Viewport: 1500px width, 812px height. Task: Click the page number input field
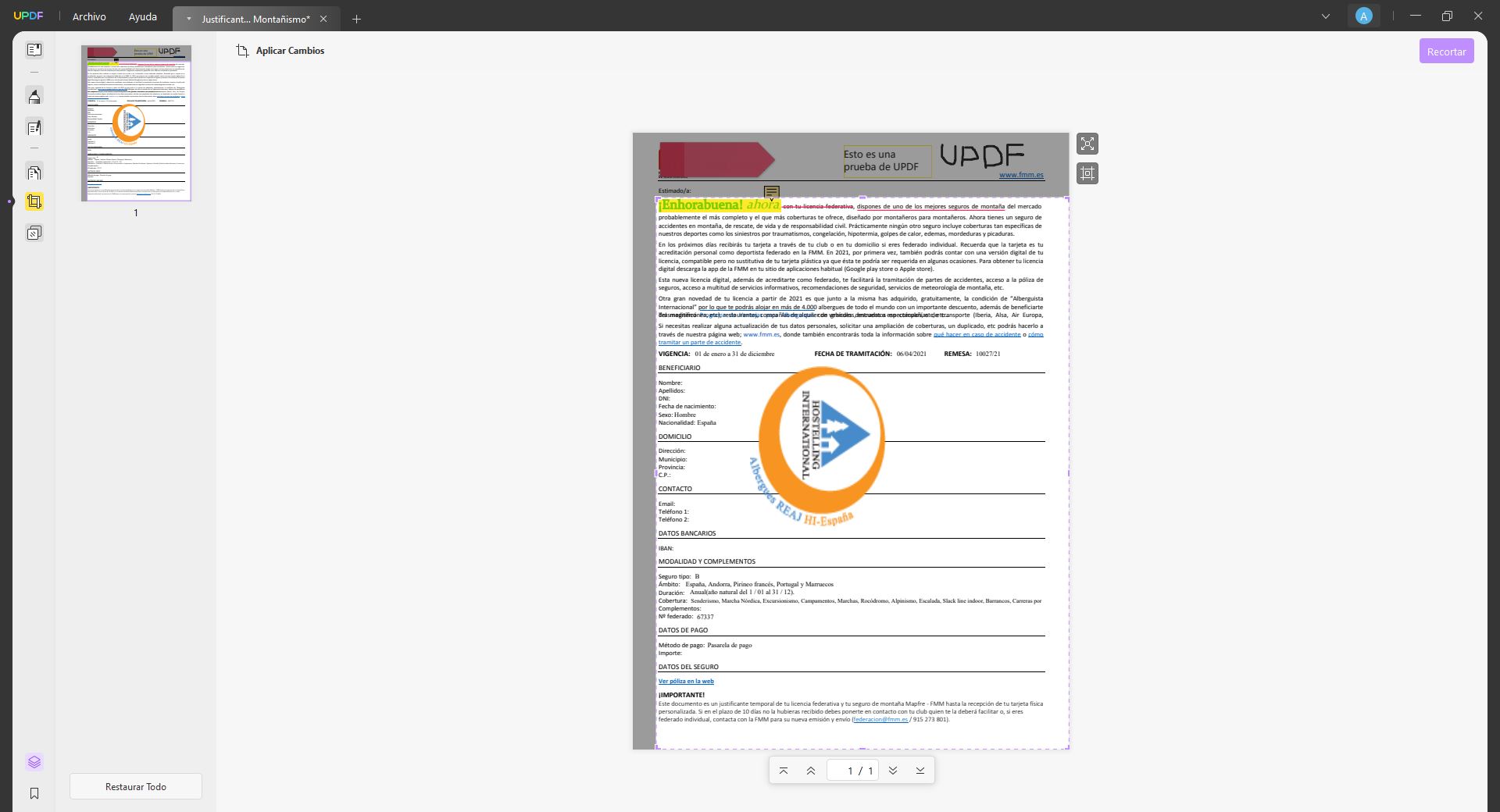click(x=852, y=771)
